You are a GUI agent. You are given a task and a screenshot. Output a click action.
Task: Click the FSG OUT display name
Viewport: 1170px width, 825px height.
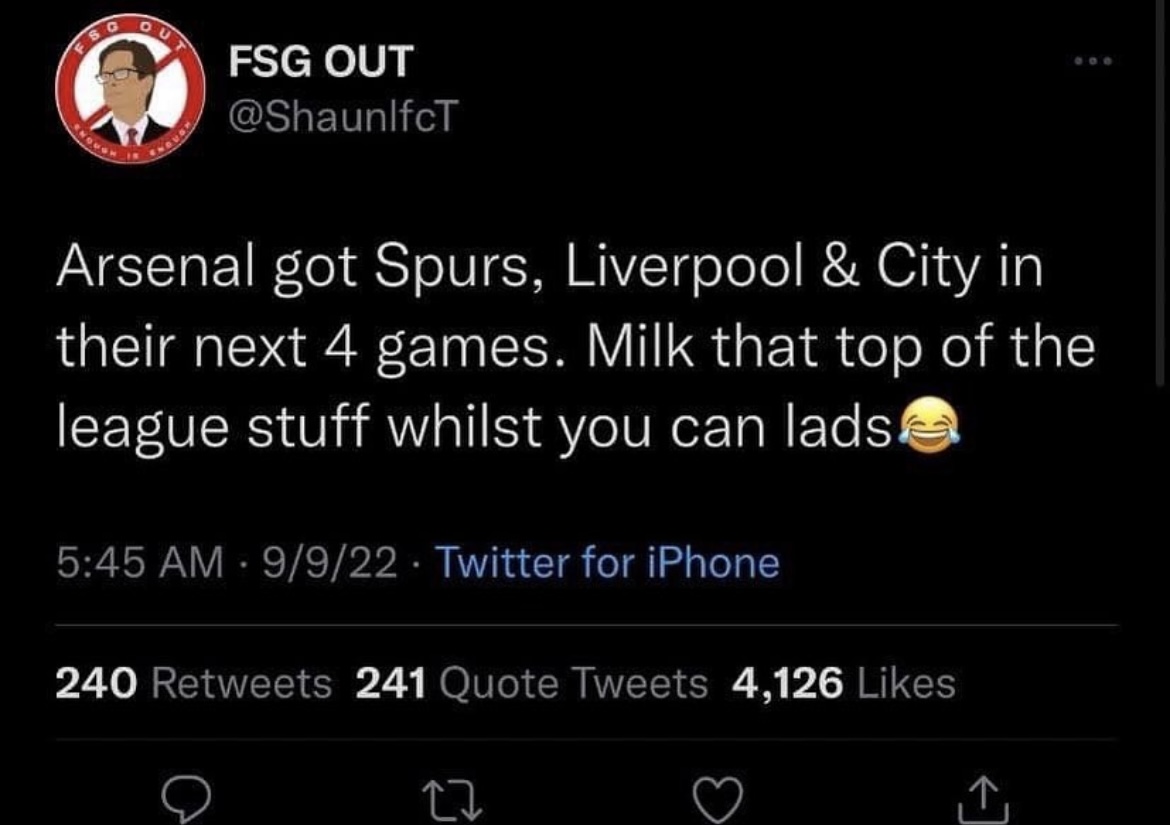[x=320, y=61]
